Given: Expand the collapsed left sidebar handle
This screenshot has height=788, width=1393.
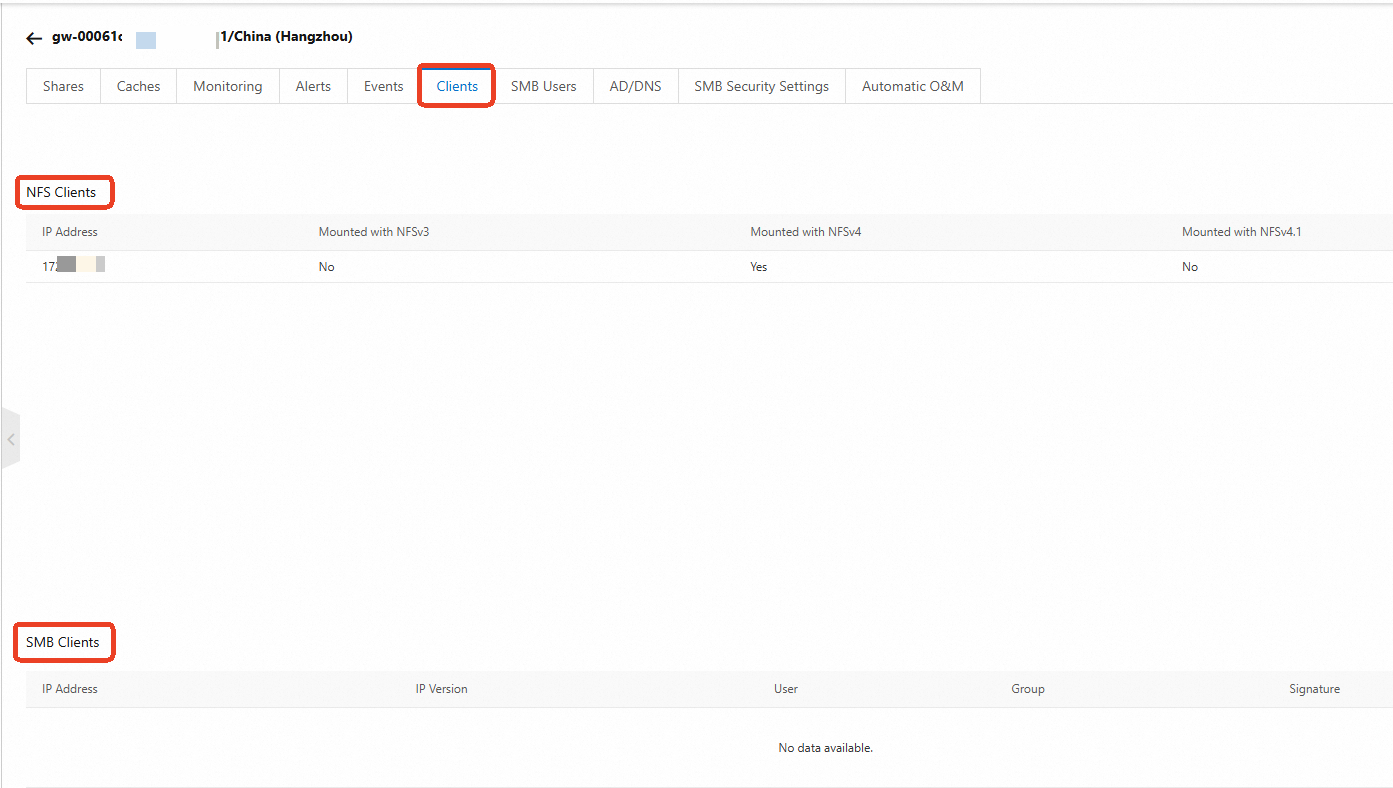Looking at the screenshot, I should pyautogui.click(x=10, y=439).
